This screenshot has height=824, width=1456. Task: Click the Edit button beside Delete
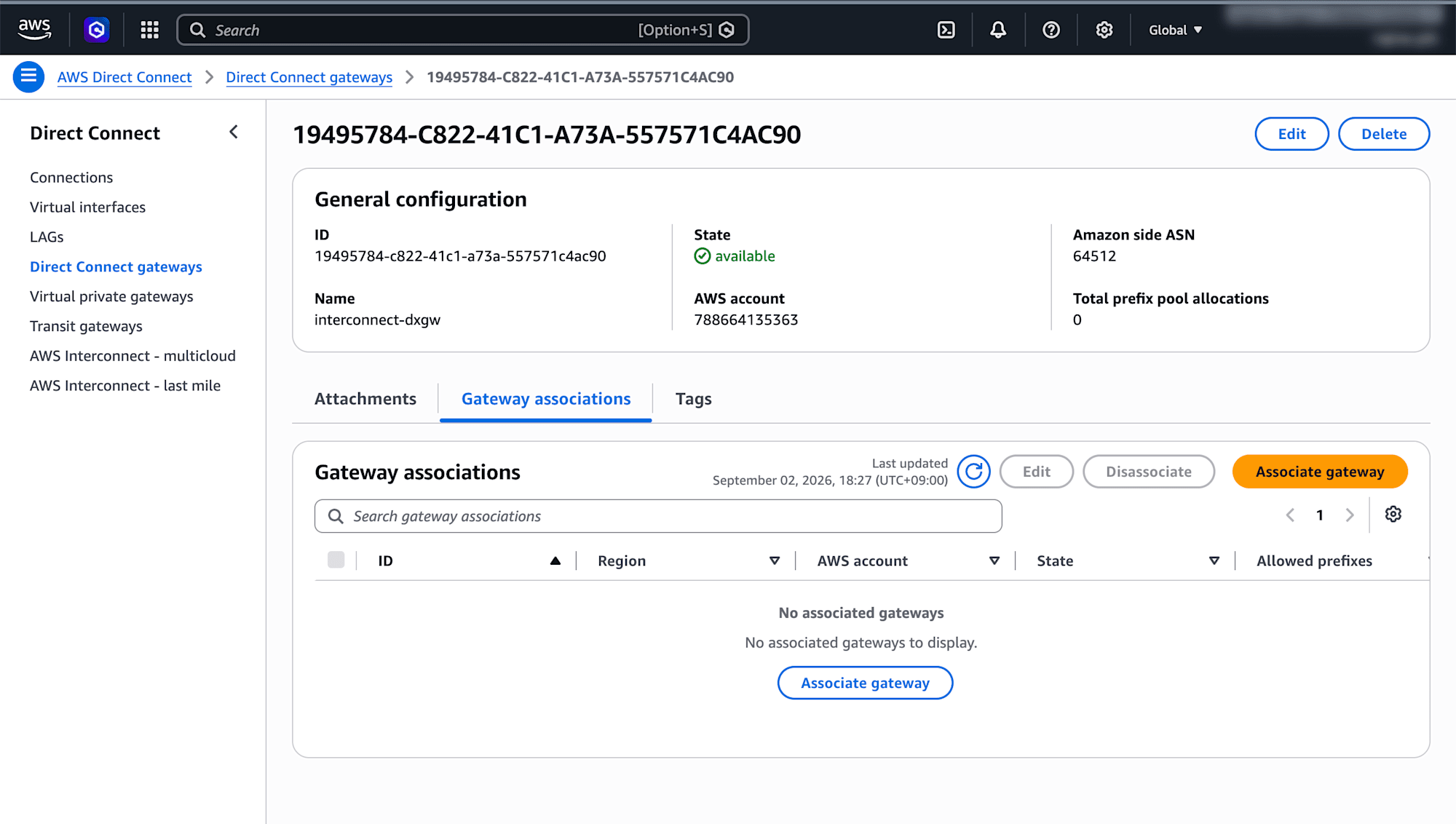(1292, 134)
